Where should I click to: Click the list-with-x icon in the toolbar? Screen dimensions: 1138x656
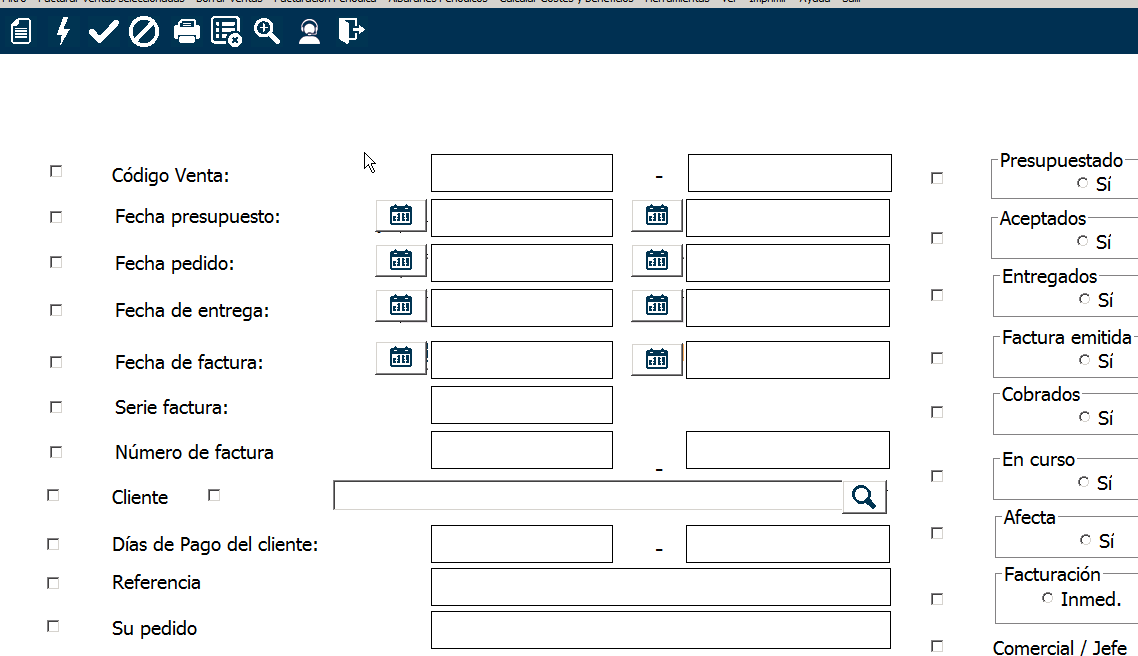click(x=226, y=32)
